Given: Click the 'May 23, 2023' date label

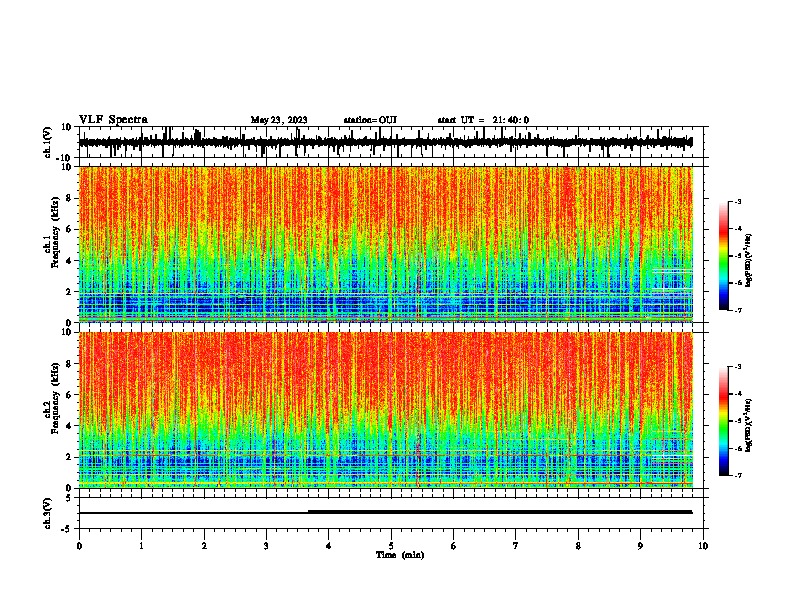Looking at the screenshot, I should coord(279,120).
